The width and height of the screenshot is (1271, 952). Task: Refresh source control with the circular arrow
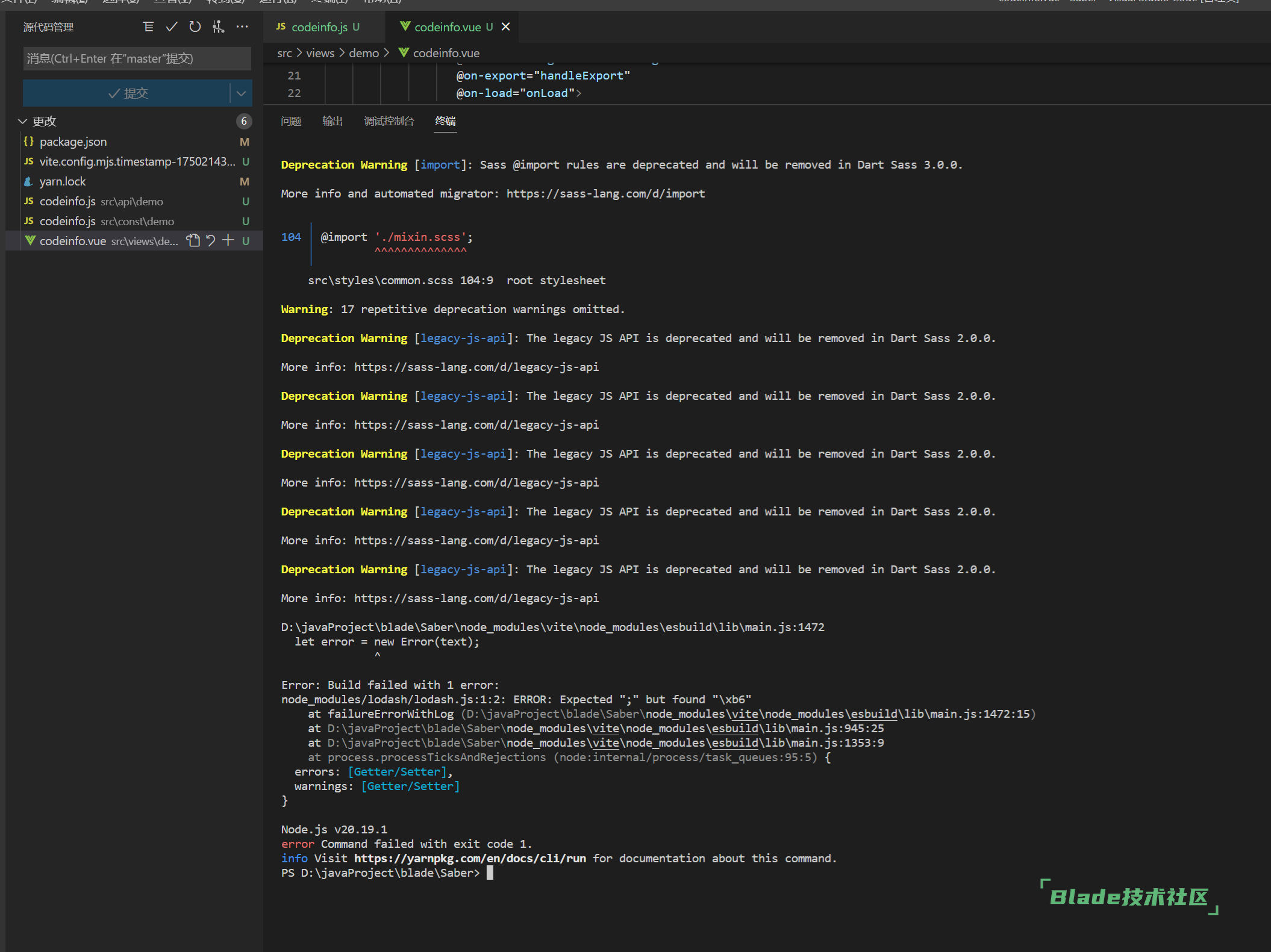point(195,26)
